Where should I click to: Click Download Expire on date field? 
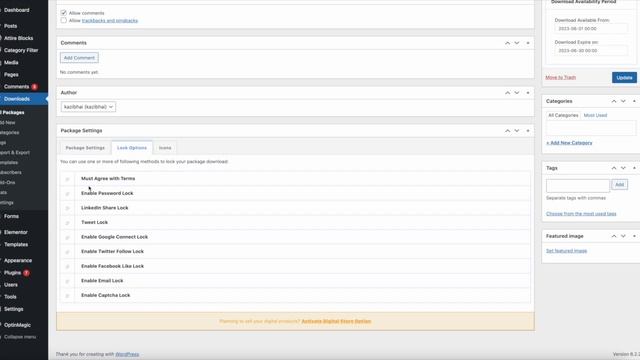coord(591,51)
